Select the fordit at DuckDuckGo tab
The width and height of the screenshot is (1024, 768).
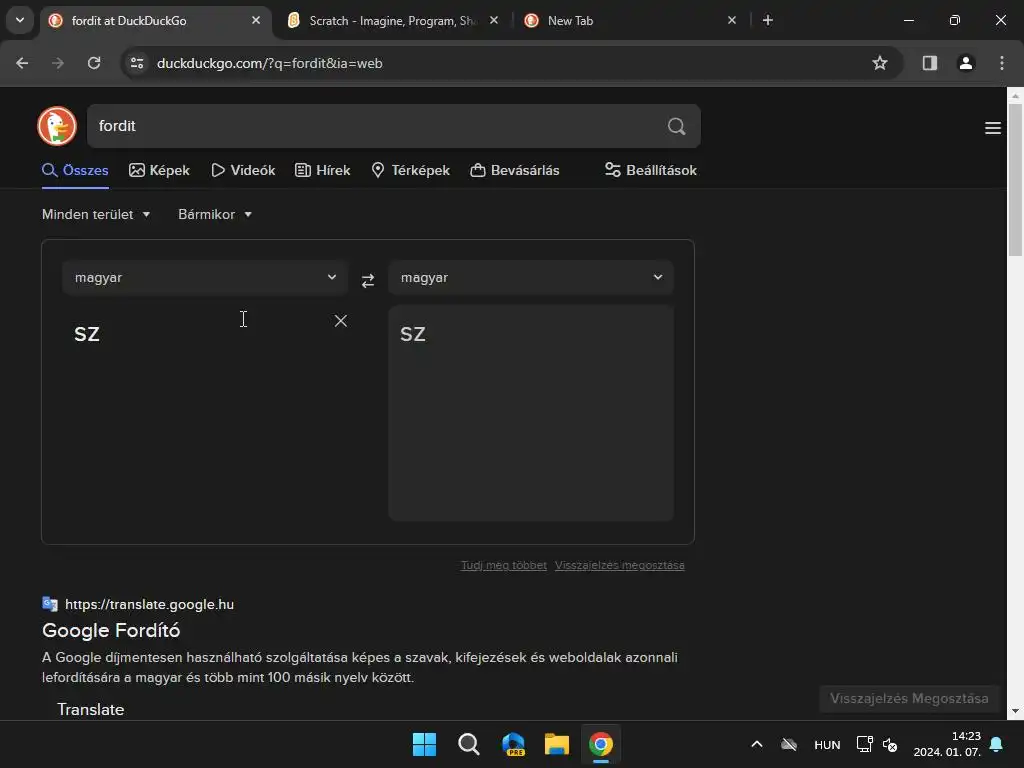[155, 21]
